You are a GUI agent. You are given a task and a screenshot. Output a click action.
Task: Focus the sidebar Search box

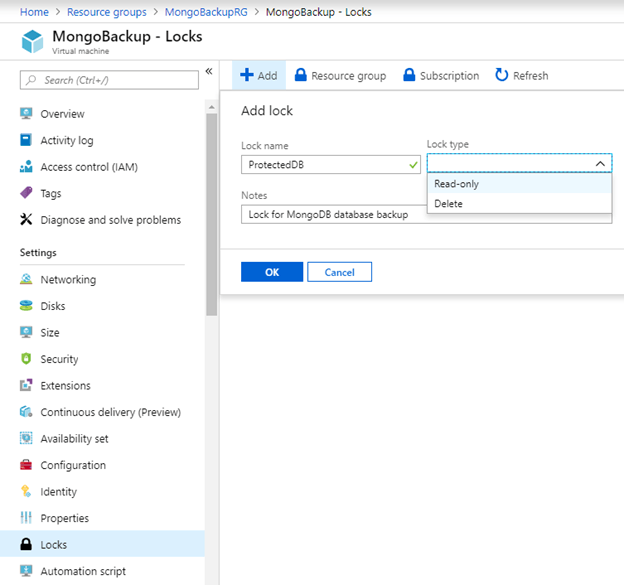pyautogui.click(x=109, y=80)
